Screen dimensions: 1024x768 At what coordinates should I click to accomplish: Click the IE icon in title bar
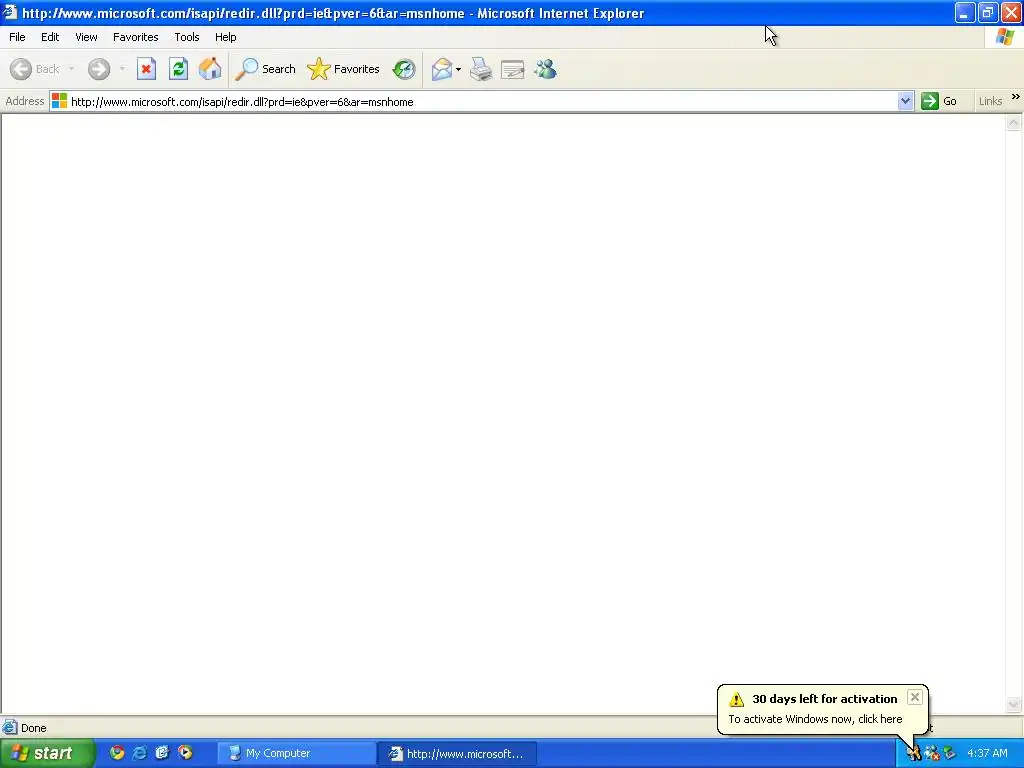(x=9, y=12)
